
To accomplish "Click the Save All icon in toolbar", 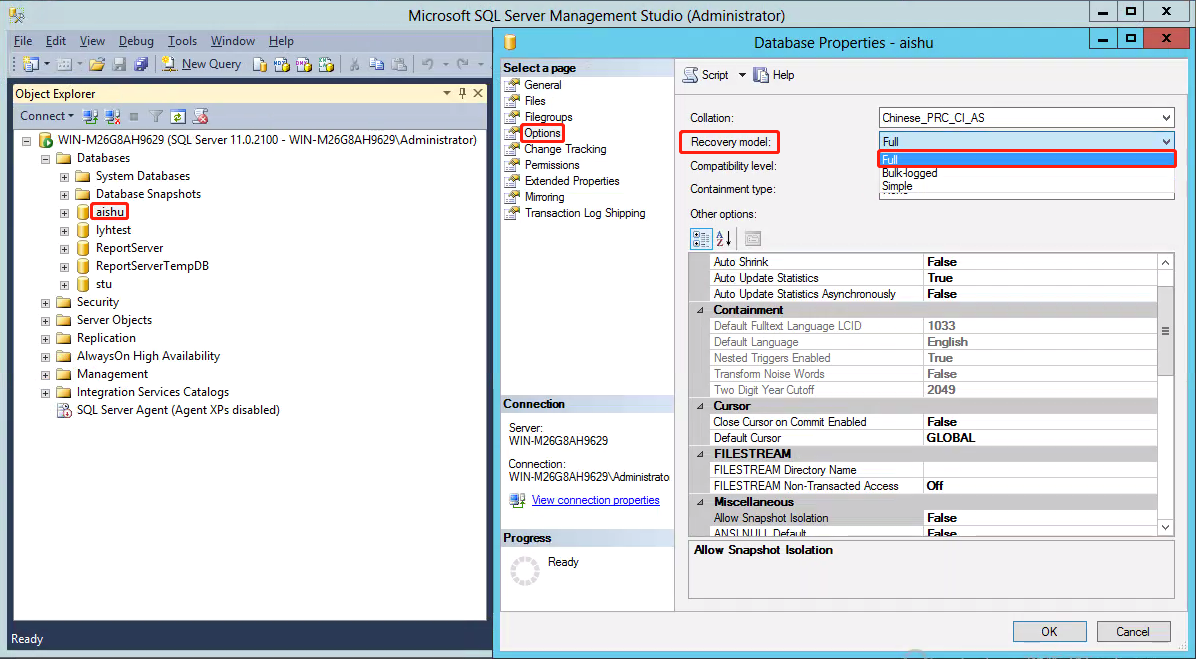I will tap(141, 64).
